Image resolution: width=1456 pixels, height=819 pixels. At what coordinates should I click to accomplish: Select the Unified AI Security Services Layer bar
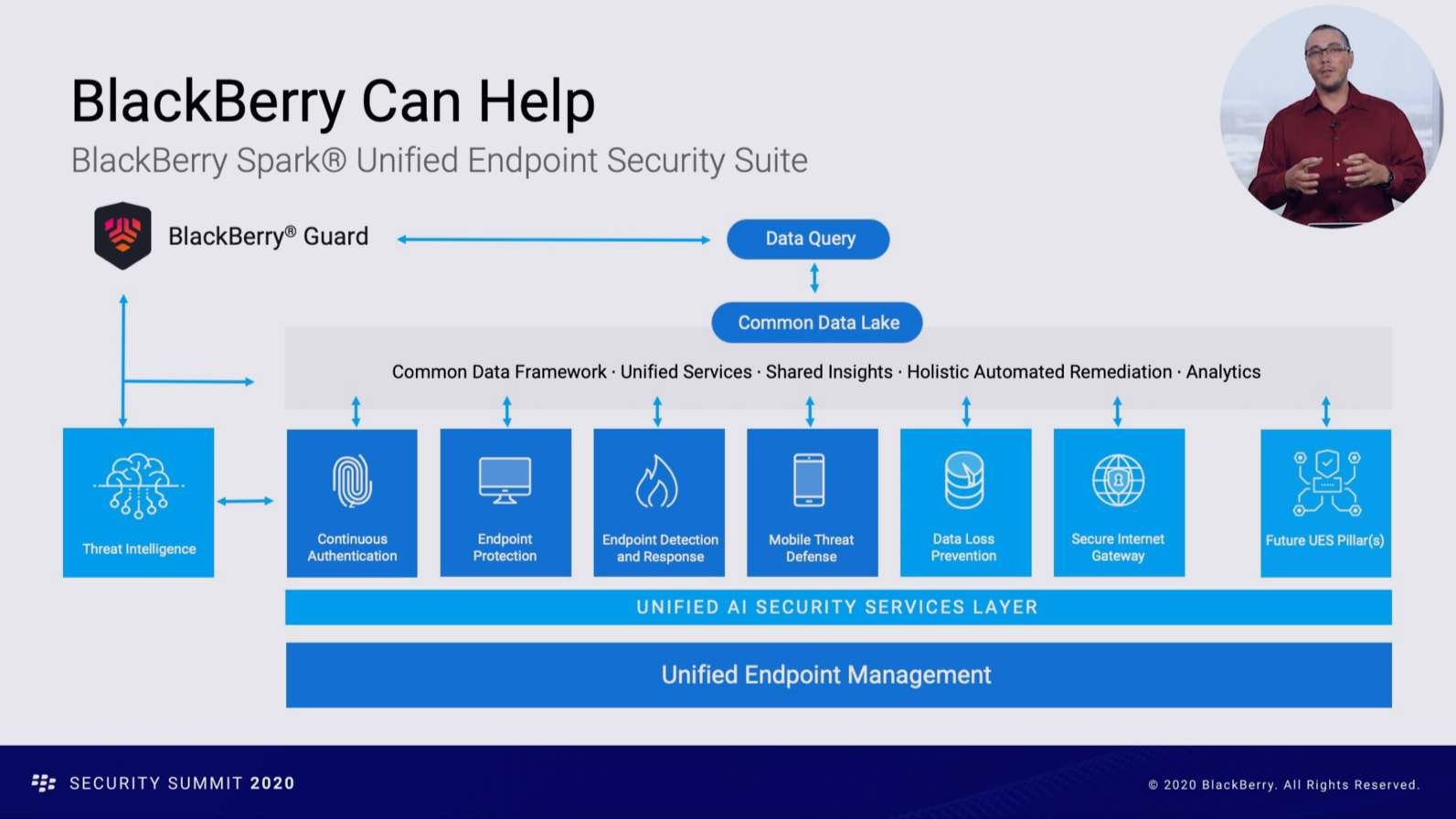click(x=838, y=608)
